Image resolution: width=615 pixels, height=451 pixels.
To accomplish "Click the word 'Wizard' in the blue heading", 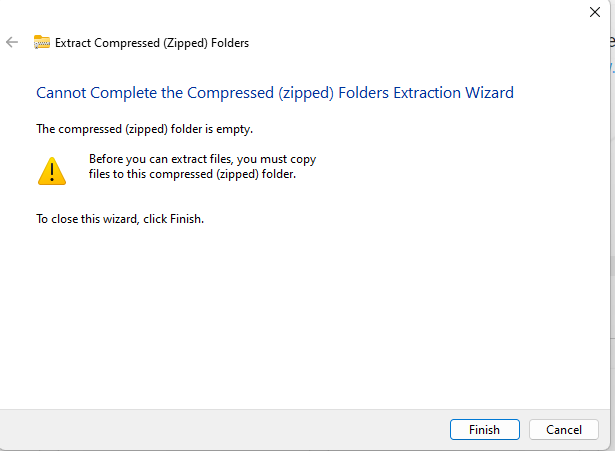I will tap(489, 93).
